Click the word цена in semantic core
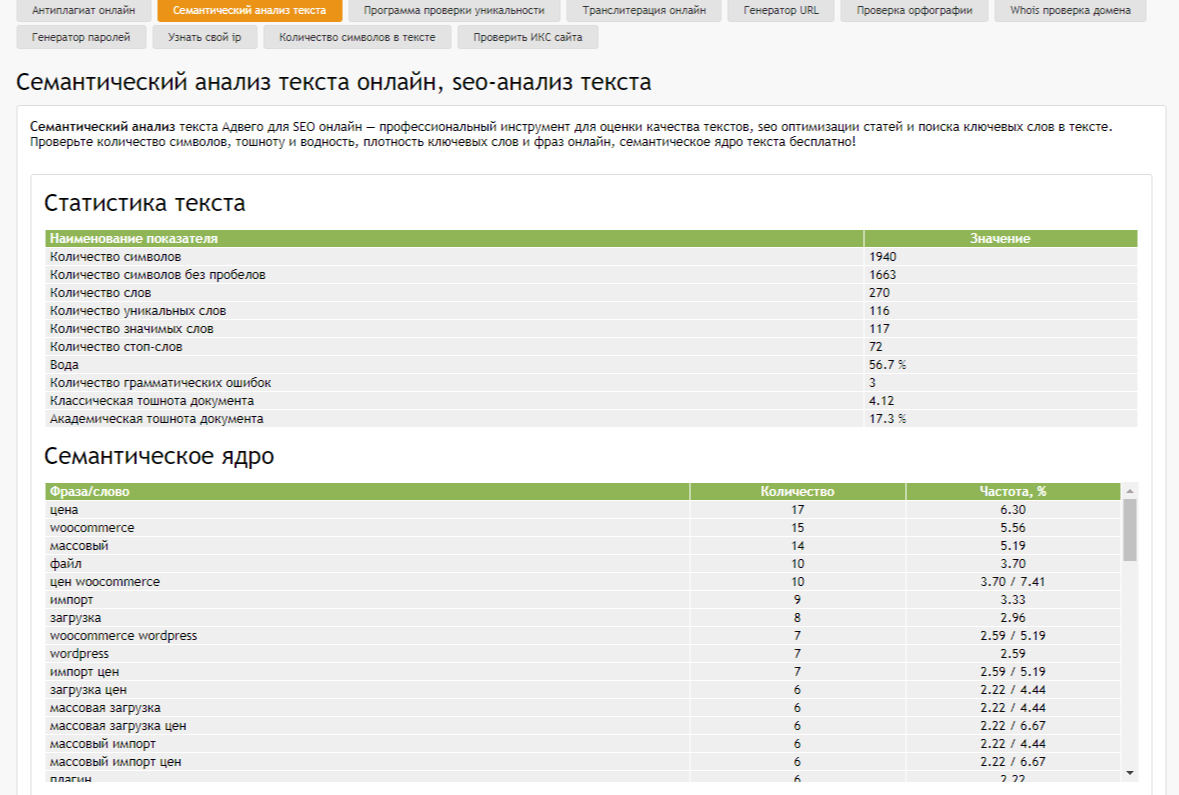1179x795 pixels. coord(64,510)
